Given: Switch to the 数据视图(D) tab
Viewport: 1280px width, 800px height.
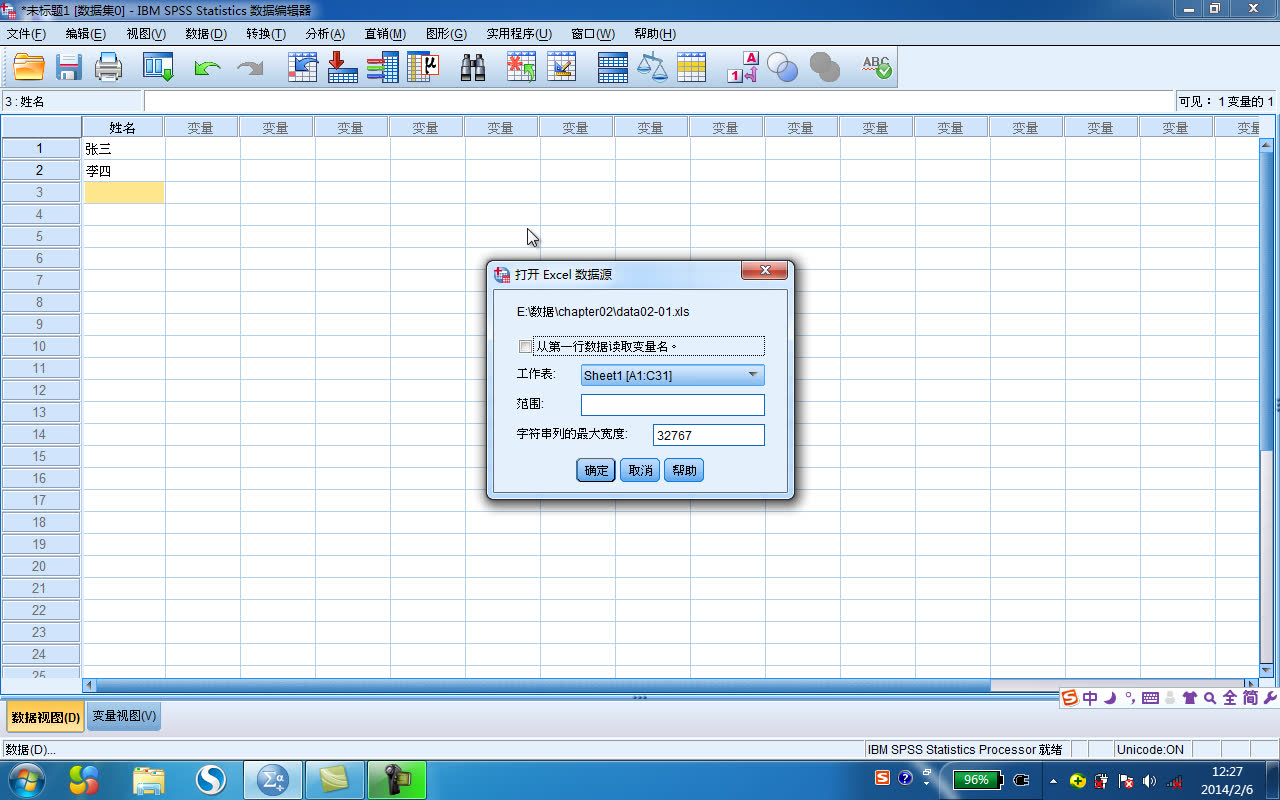Looking at the screenshot, I should pos(45,717).
